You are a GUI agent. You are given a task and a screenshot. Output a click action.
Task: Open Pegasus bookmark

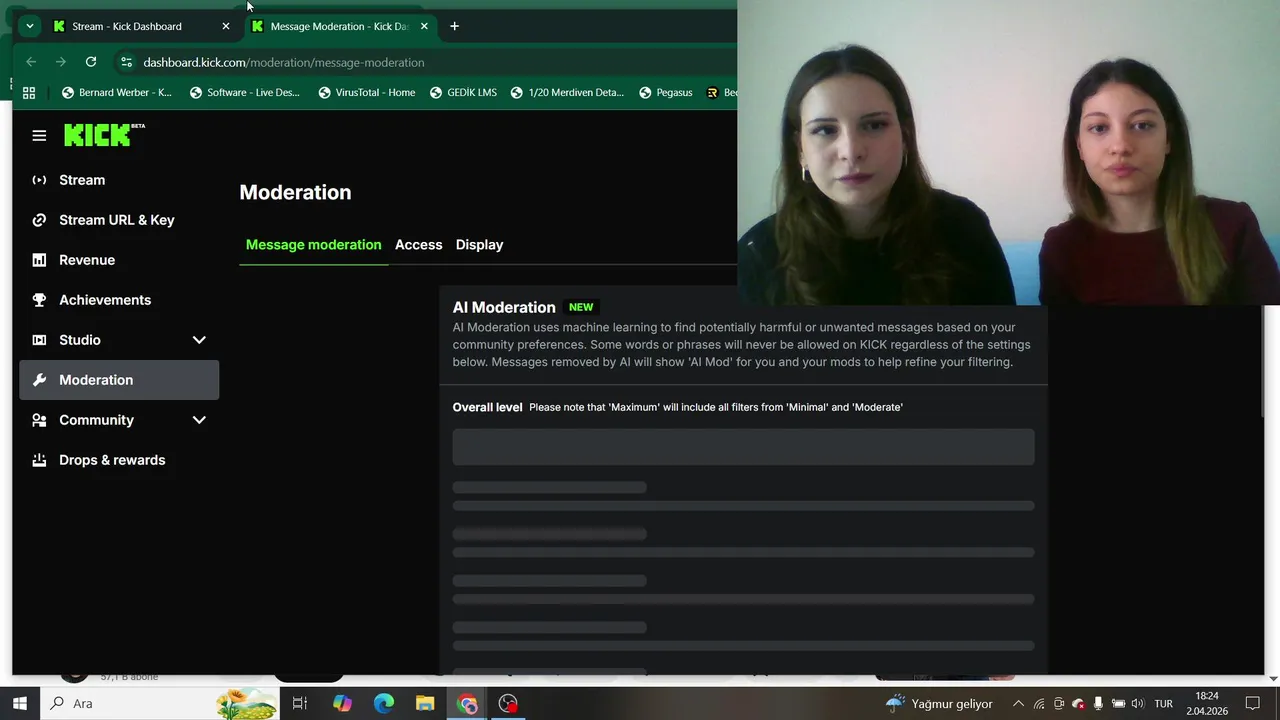tap(665, 92)
